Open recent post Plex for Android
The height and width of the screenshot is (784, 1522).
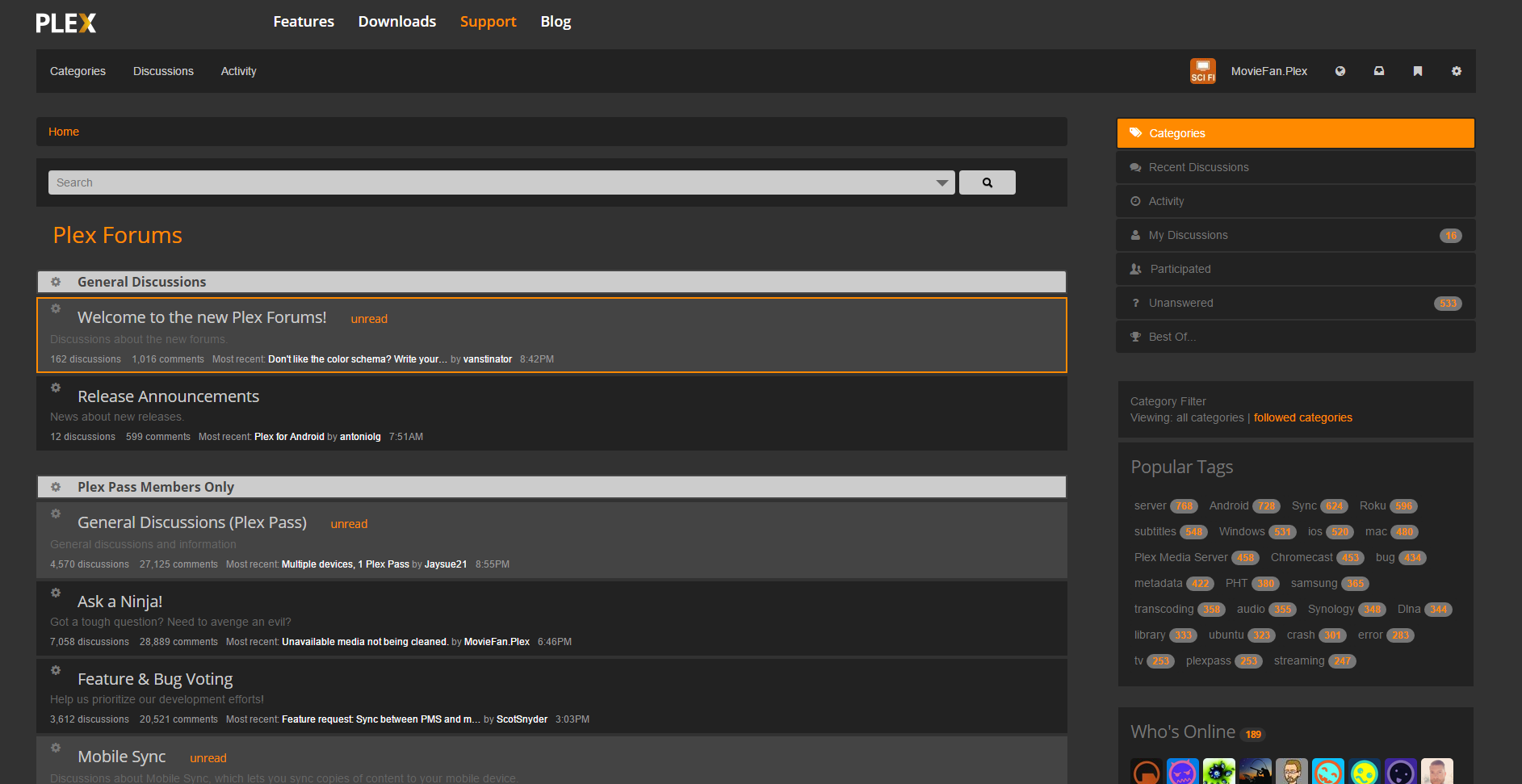[289, 437]
